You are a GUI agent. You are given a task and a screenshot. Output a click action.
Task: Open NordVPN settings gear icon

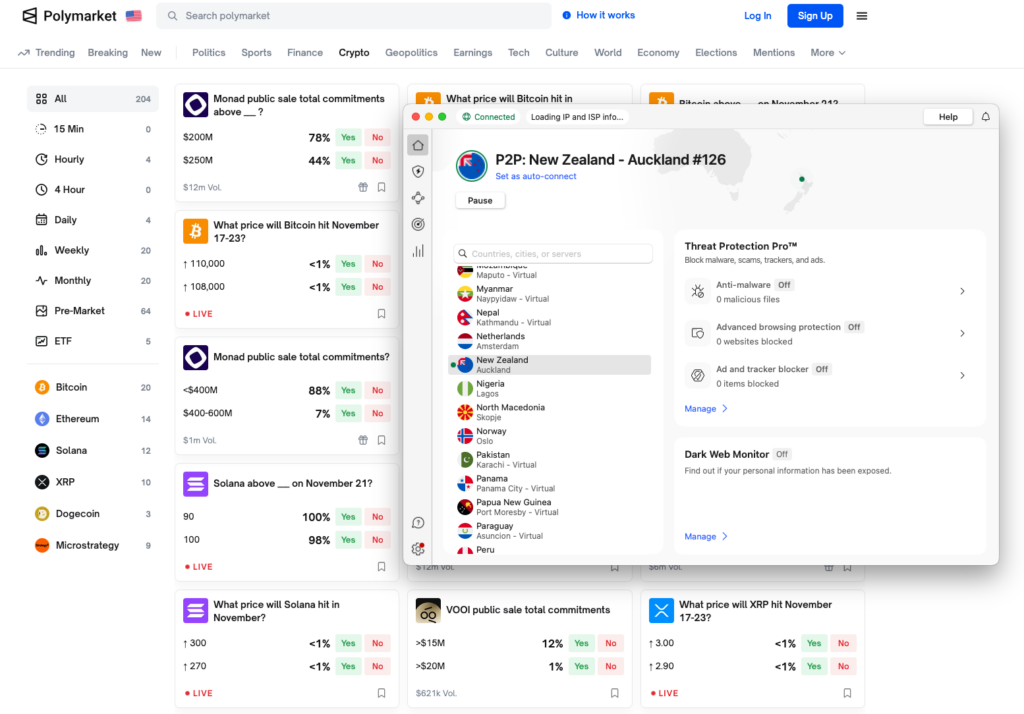tap(418, 549)
